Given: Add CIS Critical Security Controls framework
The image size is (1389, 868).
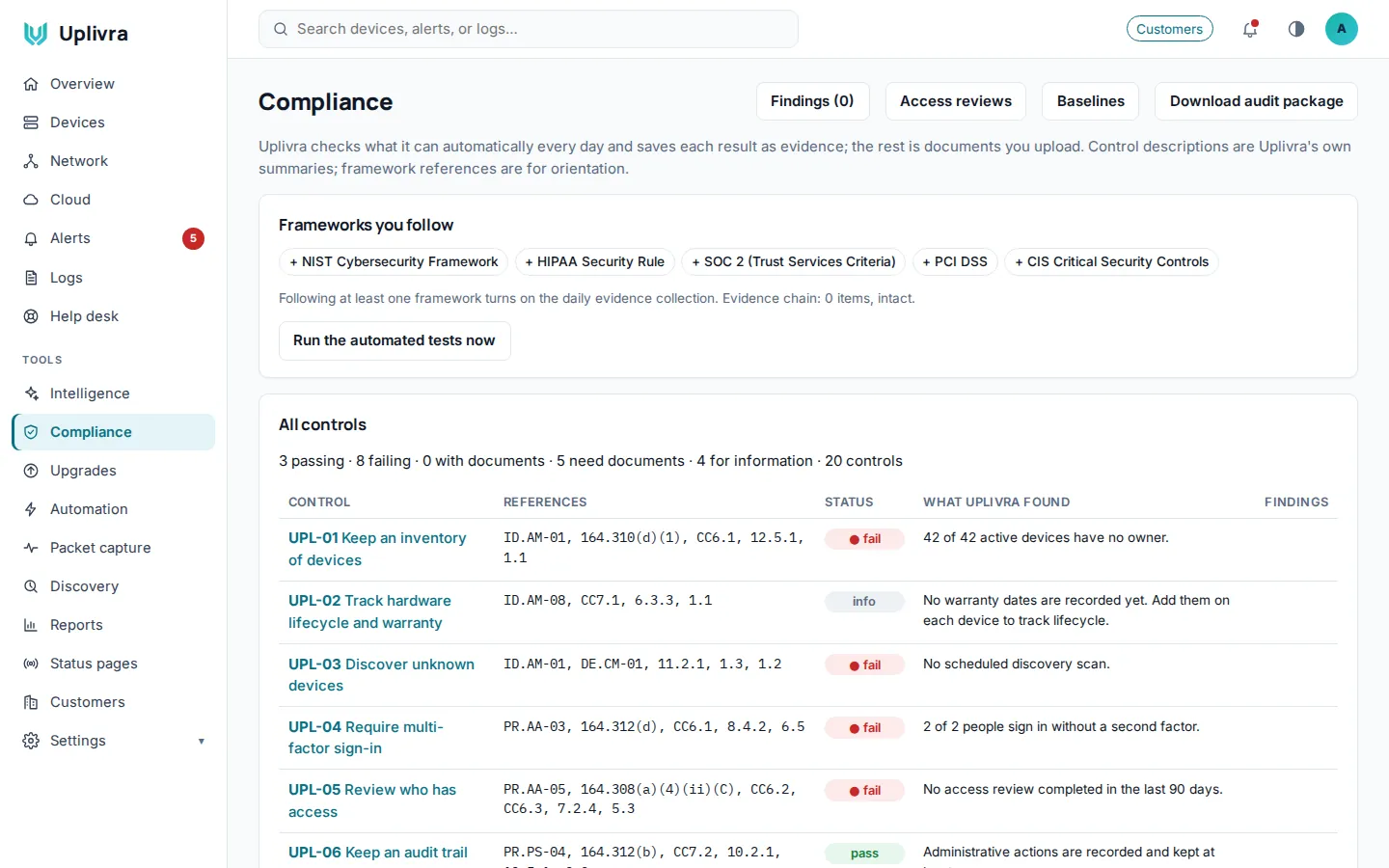Looking at the screenshot, I should tap(1111, 261).
